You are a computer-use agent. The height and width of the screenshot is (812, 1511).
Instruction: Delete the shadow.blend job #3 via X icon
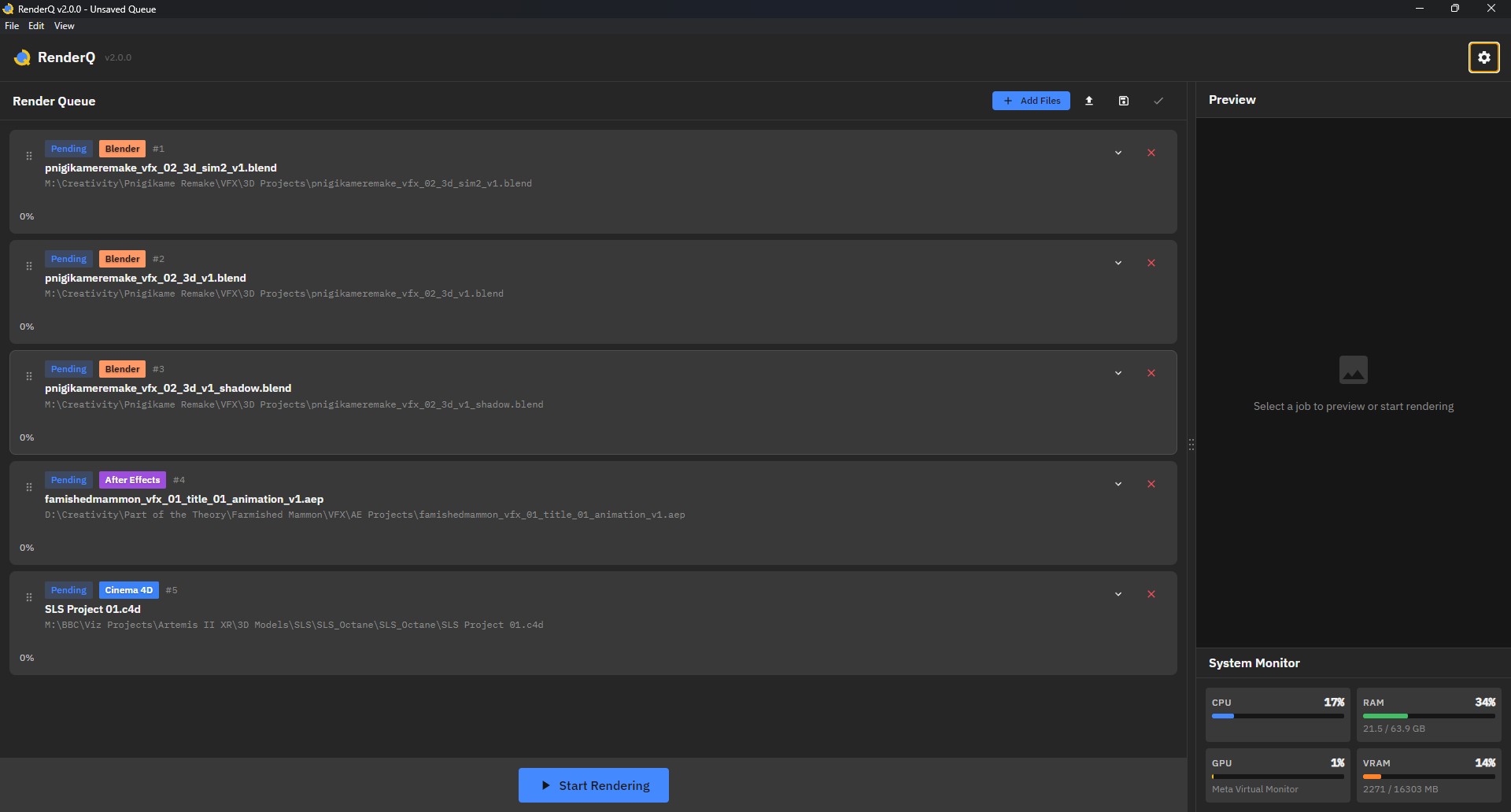(x=1151, y=372)
